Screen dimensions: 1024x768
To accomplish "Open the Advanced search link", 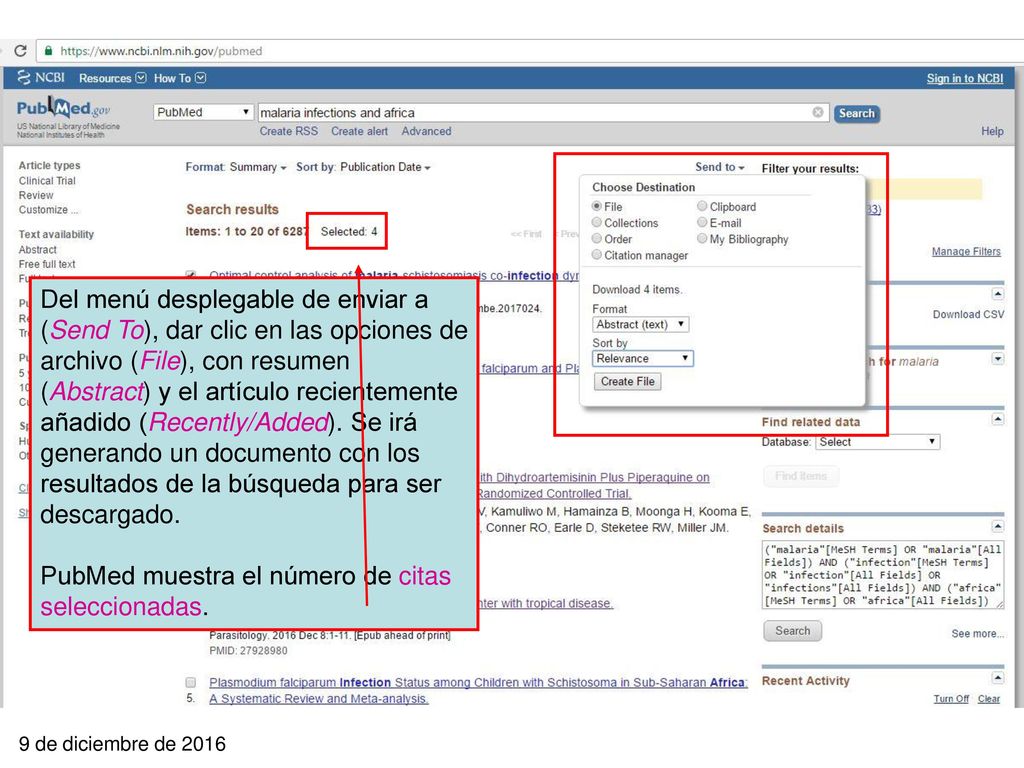I will pyautogui.click(x=426, y=131).
